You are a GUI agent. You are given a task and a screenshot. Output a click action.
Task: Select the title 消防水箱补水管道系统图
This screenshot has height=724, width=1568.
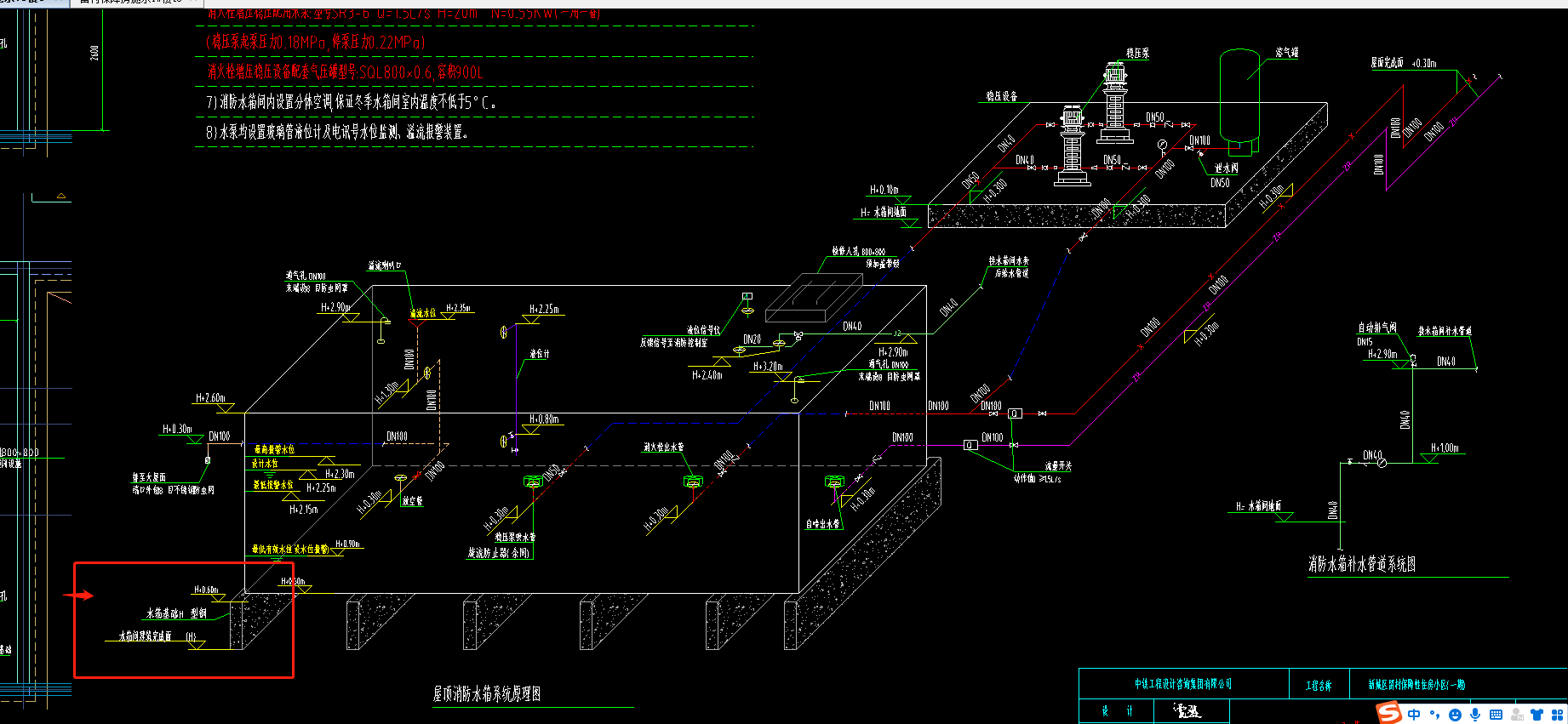1362,564
